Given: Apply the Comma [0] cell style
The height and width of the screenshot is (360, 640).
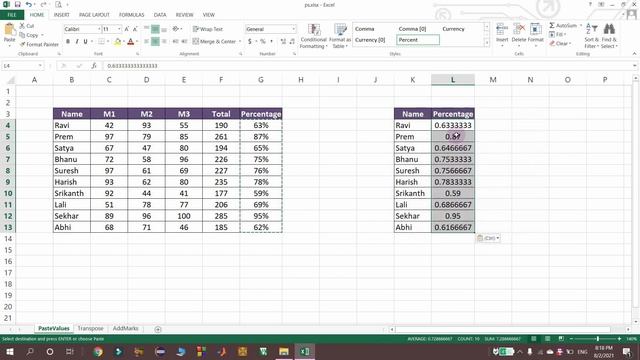Looking at the screenshot, I should (412, 29).
